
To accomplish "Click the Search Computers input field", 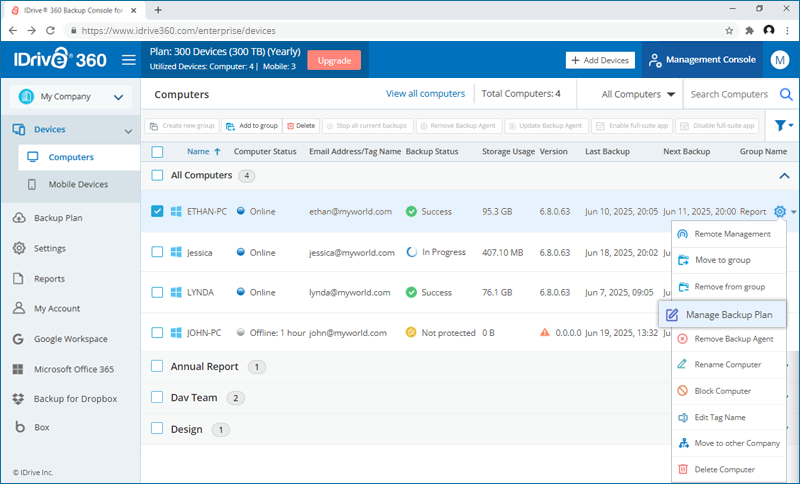I will (x=730, y=95).
